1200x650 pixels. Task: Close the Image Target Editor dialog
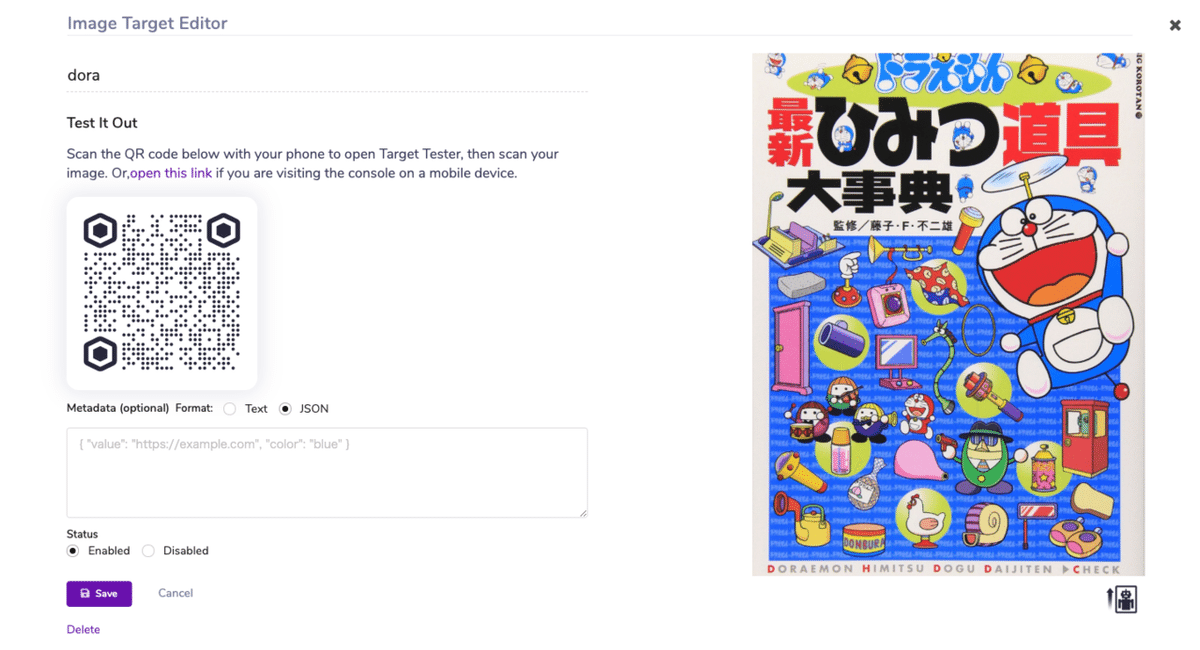pyautogui.click(x=1175, y=25)
